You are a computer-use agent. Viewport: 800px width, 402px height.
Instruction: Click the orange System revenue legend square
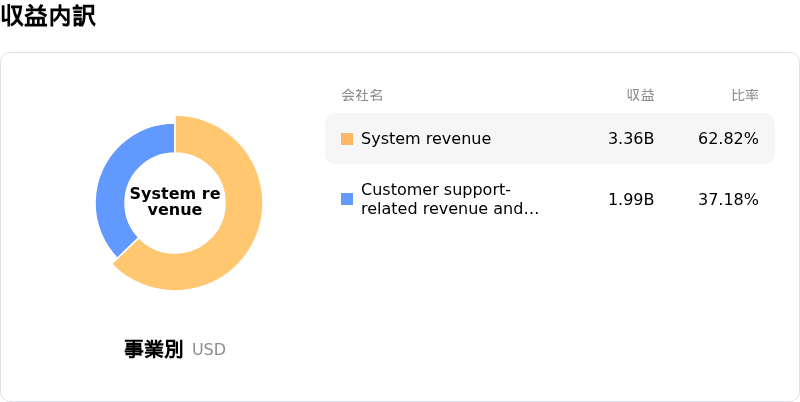tap(347, 139)
